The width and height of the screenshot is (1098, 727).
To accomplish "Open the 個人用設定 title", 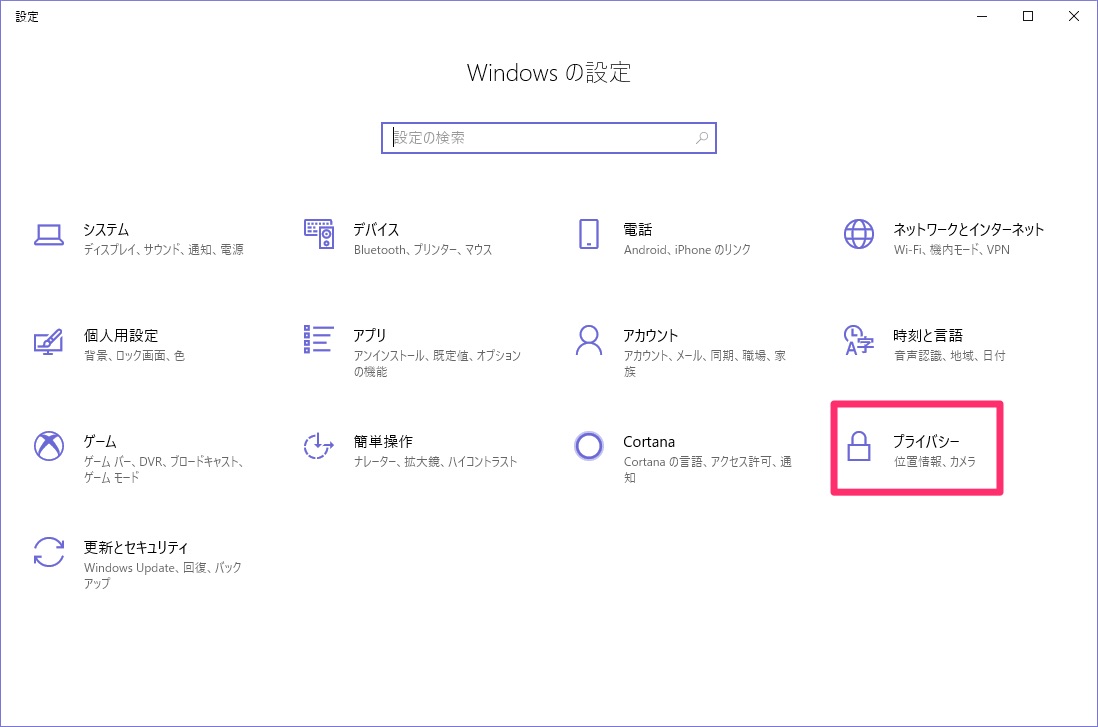I will (120, 335).
